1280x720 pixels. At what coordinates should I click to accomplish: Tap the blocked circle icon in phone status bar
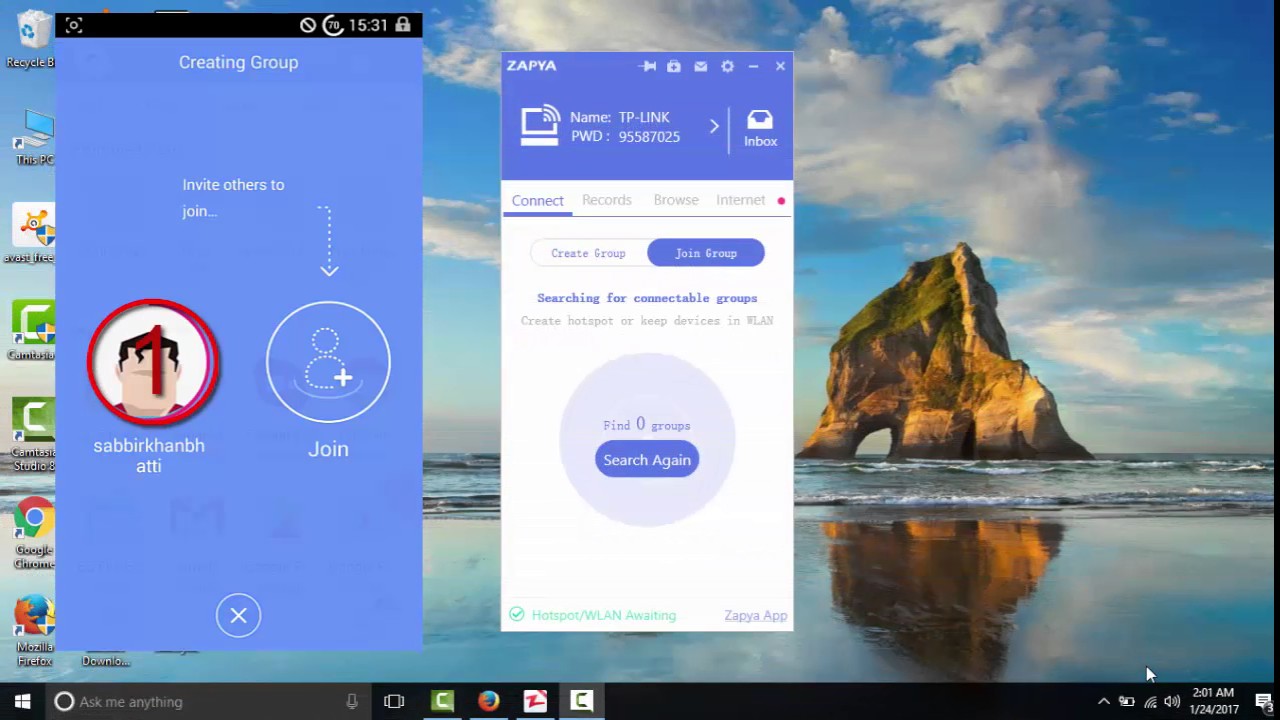[308, 25]
